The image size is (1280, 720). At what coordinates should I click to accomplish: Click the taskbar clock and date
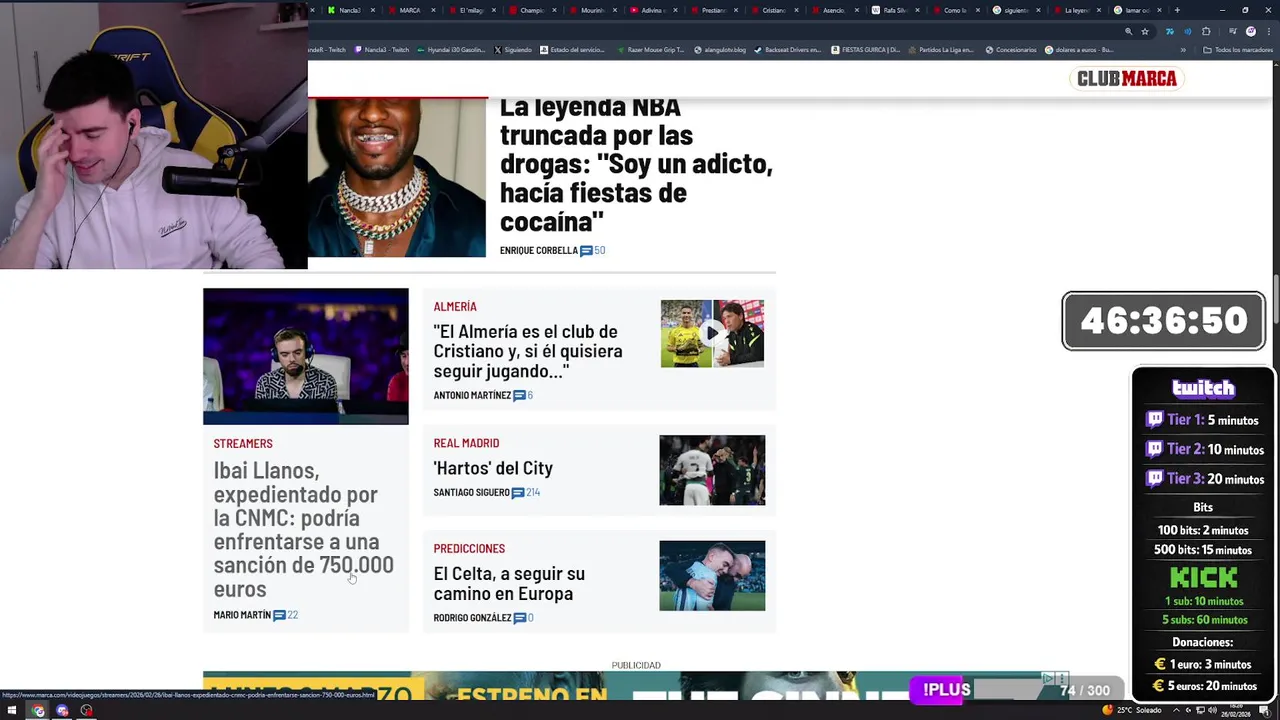1236,710
